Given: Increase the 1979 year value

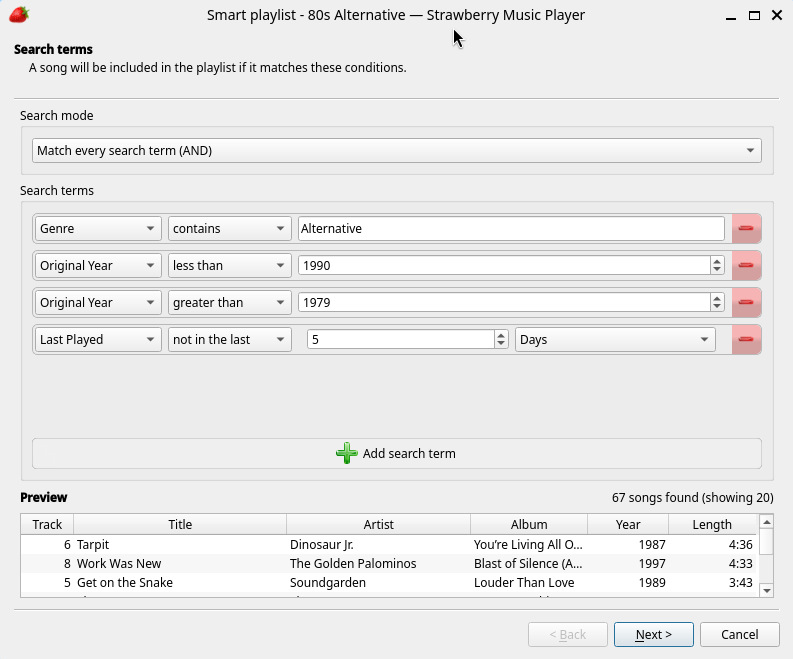Looking at the screenshot, I should tap(717, 298).
